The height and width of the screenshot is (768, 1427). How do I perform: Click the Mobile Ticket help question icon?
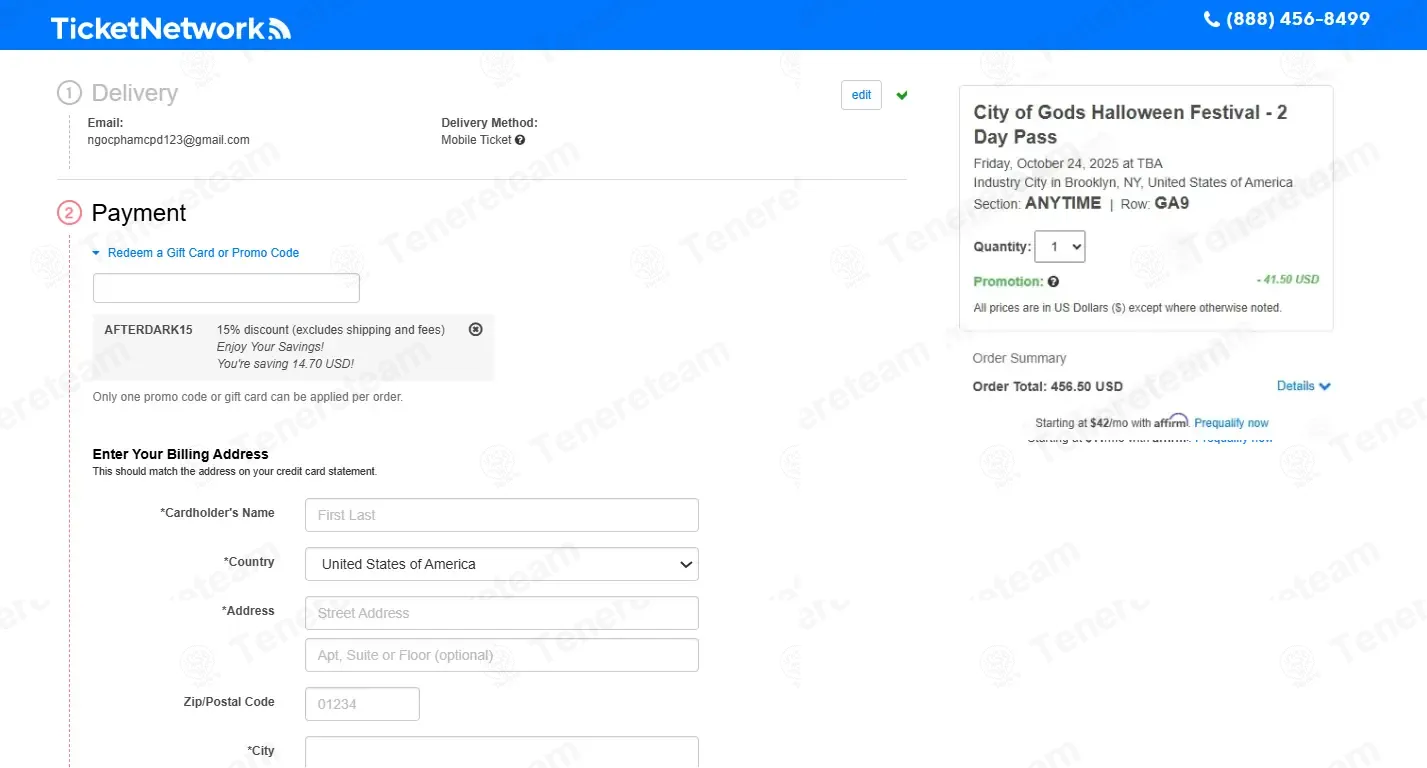tap(520, 140)
